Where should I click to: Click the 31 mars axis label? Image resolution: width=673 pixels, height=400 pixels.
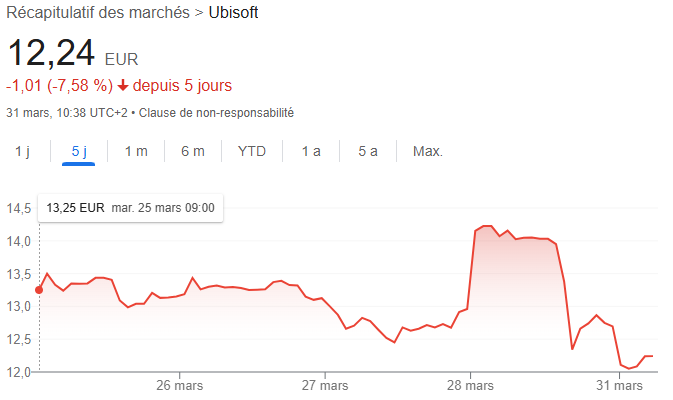pos(619,385)
